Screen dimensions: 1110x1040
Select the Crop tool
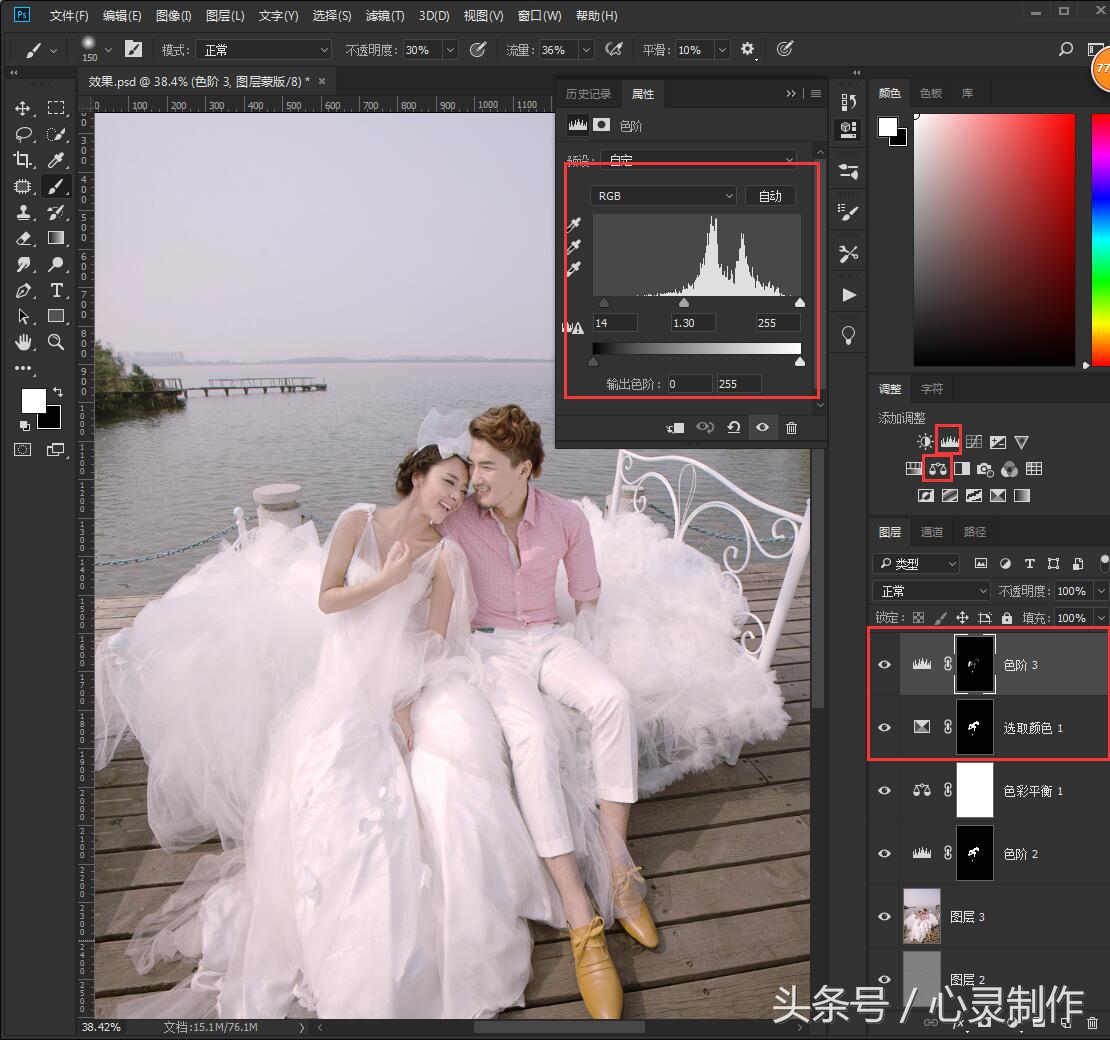pos(24,160)
